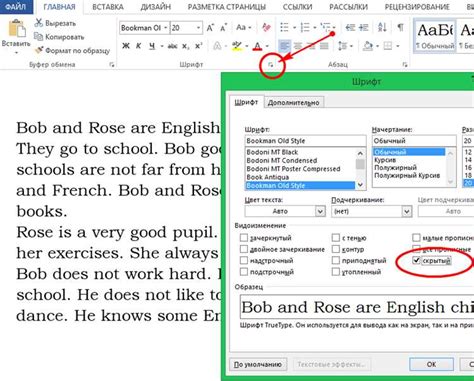Open the Дополнительно tab in Font dialog
This screenshot has width=474, height=381.
294,103
